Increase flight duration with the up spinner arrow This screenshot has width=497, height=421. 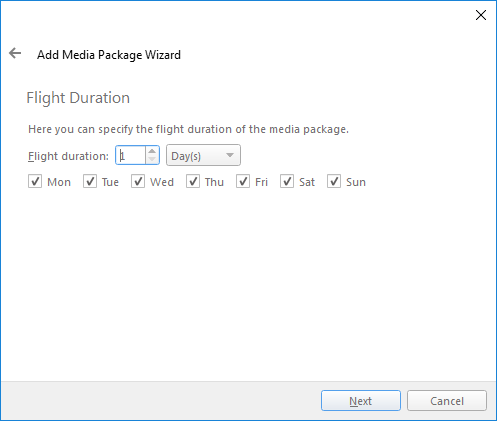pyautogui.click(x=152, y=151)
